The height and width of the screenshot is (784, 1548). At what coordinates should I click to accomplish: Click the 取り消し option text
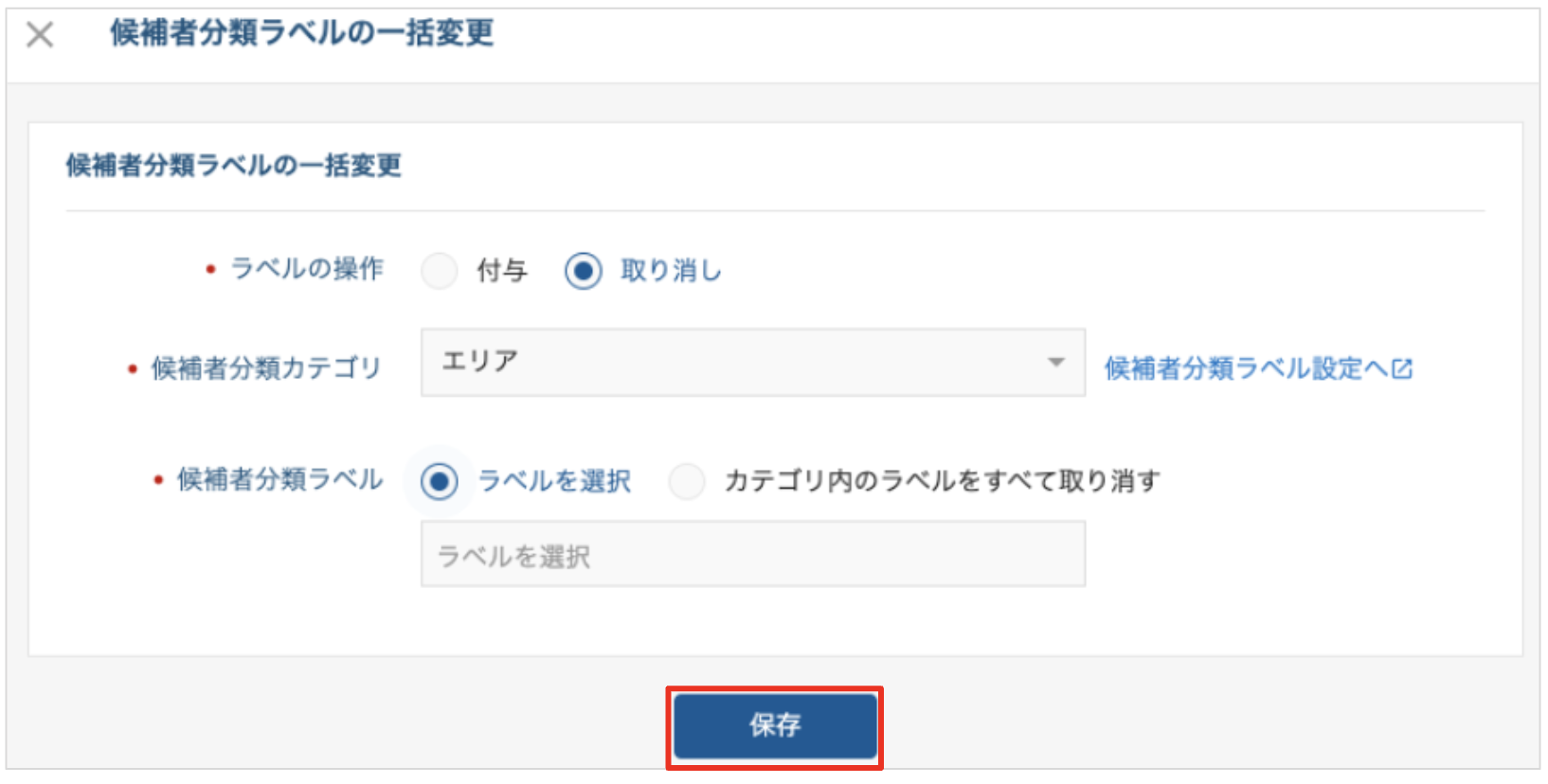[x=671, y=271]
